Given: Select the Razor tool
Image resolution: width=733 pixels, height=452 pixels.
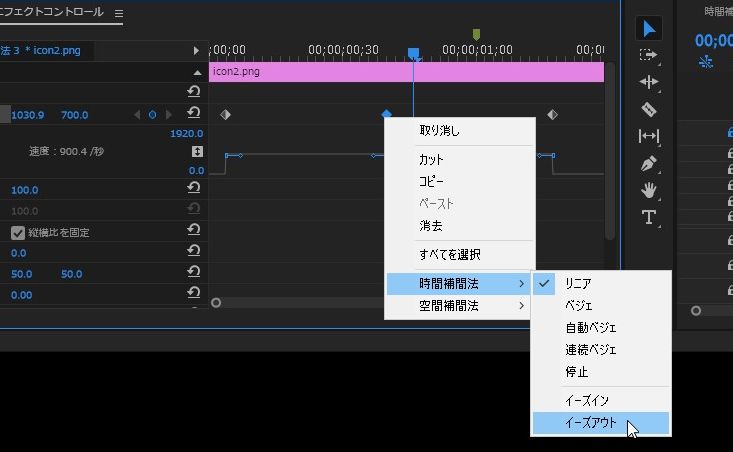Looking at the screenshot, I should (648, 109).
